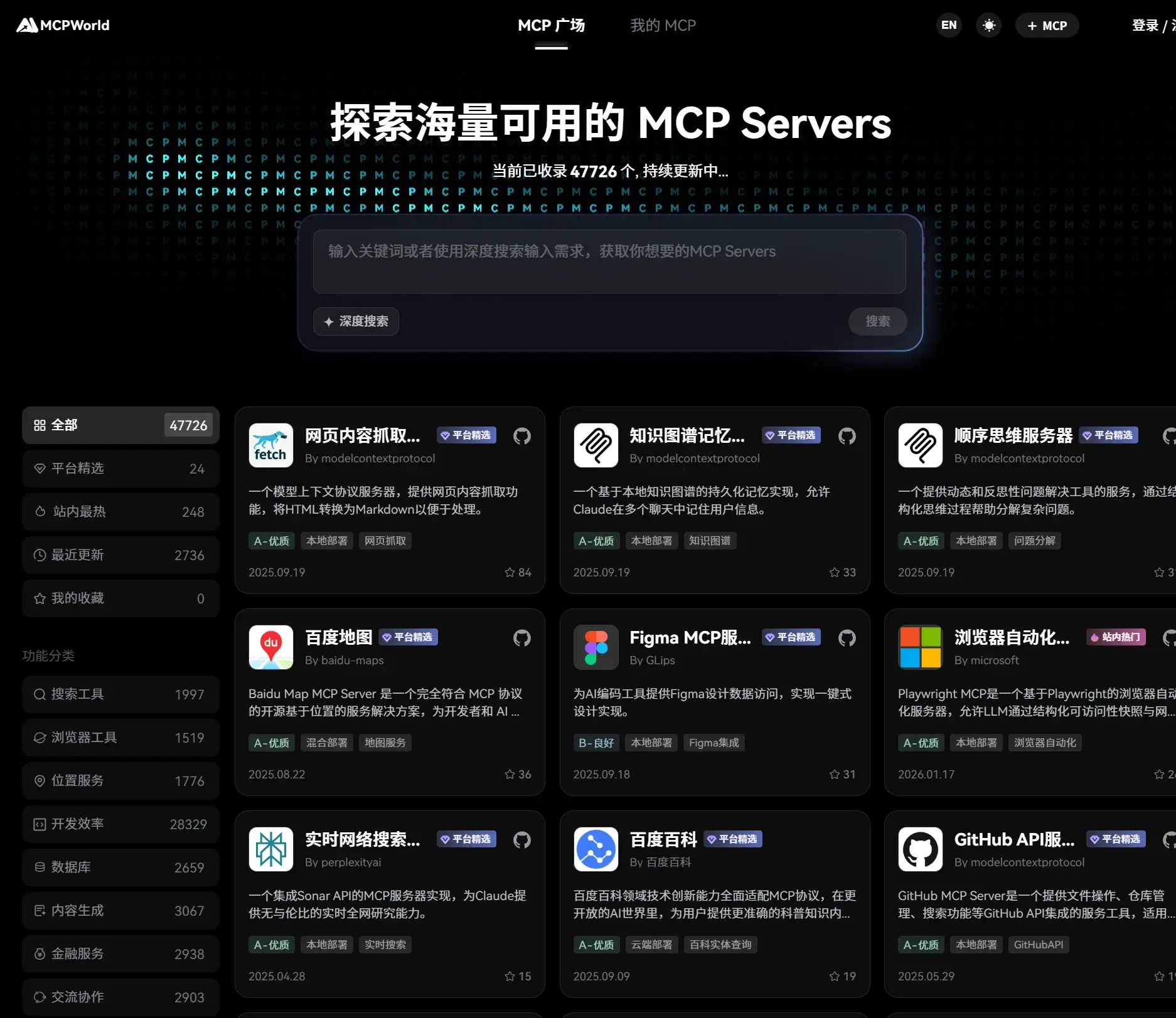Star the 百度百科 card with 19 stars
This screenshot has width=1176, height=1018.
tap(834, 976)
